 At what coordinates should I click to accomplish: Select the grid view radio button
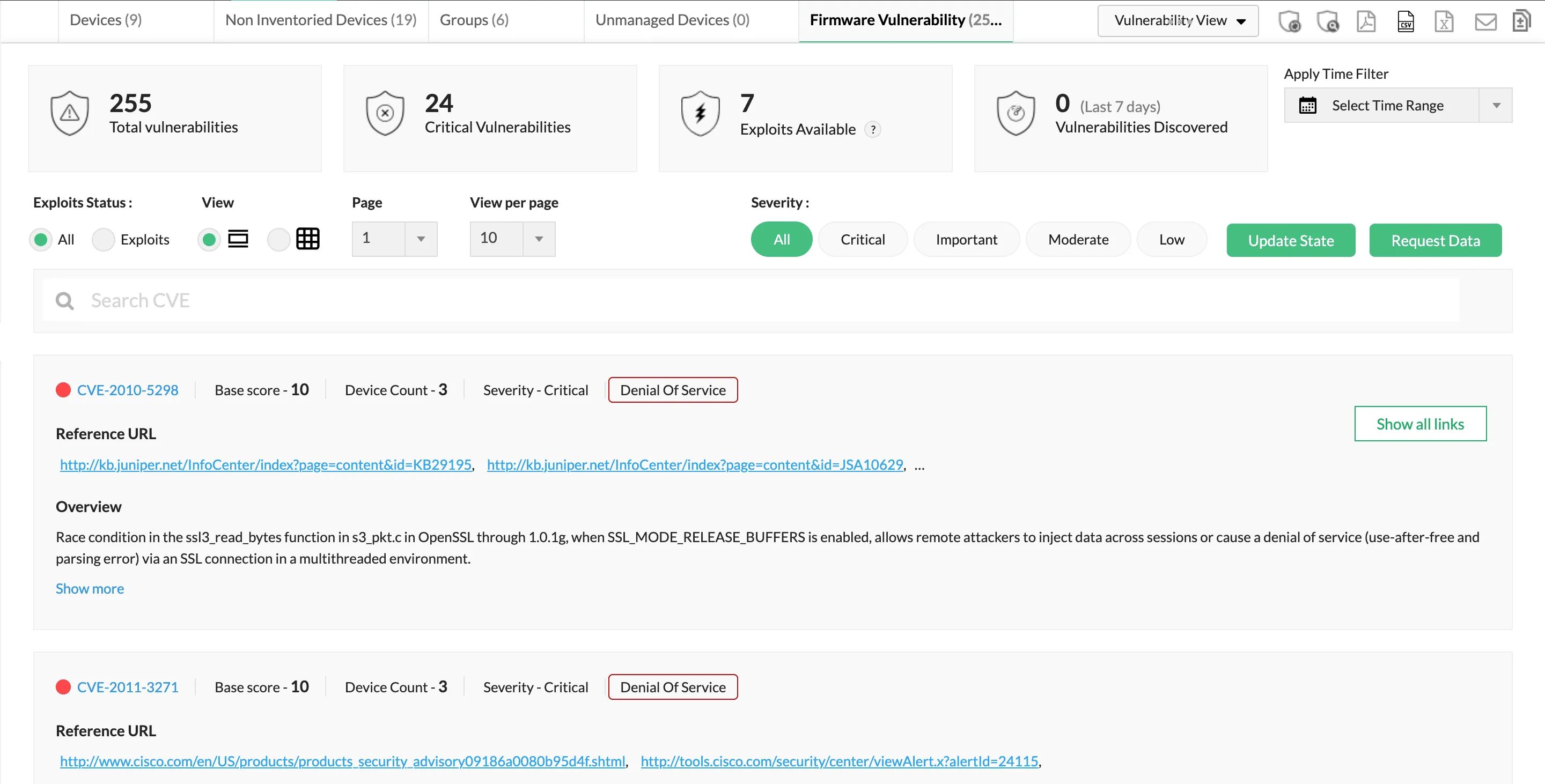point(278,239)
